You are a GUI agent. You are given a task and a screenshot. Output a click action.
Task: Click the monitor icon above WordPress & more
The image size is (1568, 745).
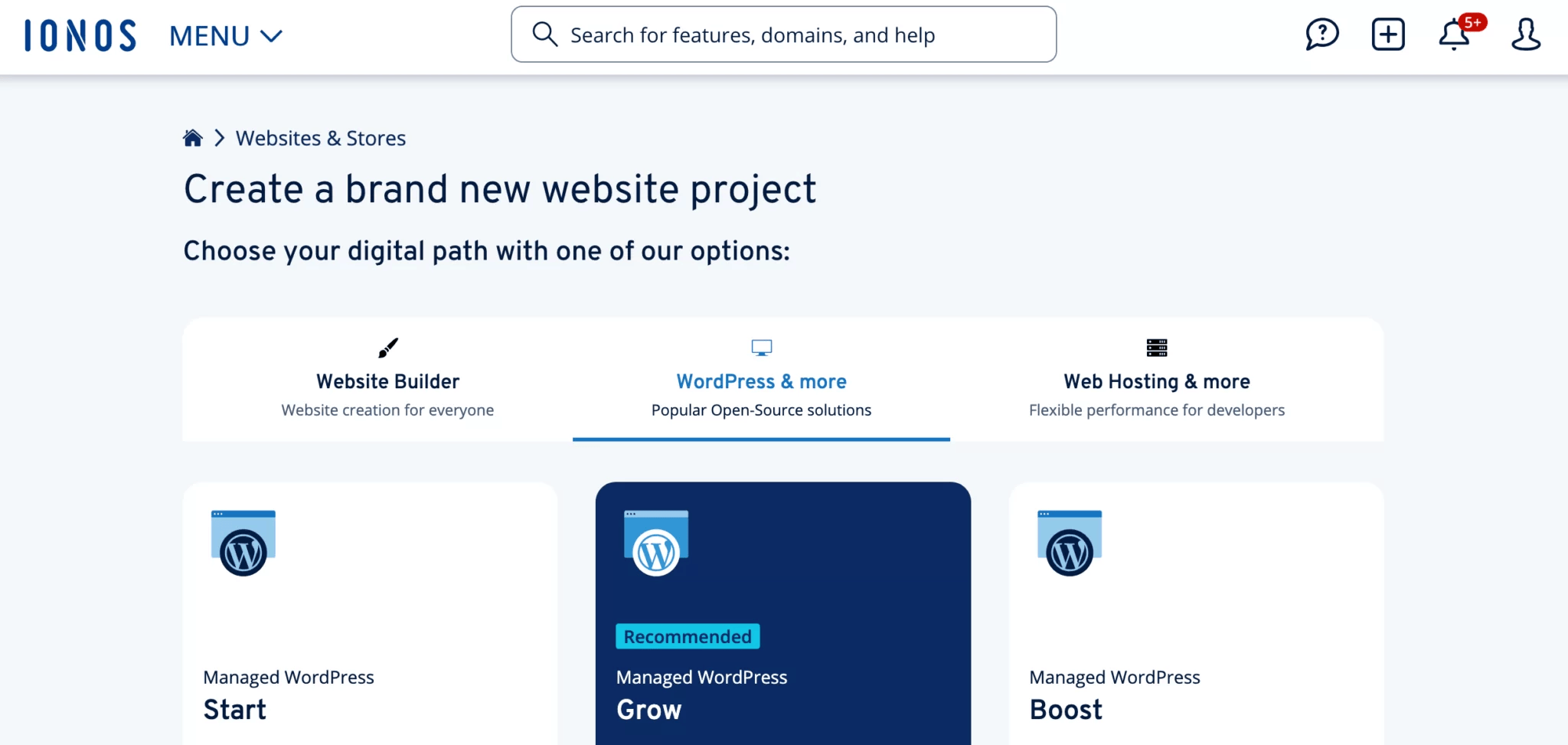click(762, 348)
